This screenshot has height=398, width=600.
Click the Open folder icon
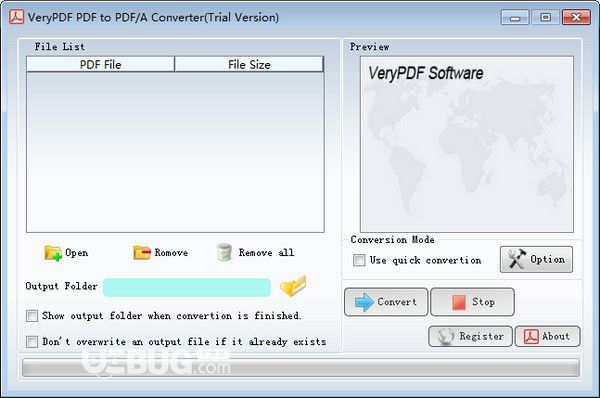tap(53, 253)
